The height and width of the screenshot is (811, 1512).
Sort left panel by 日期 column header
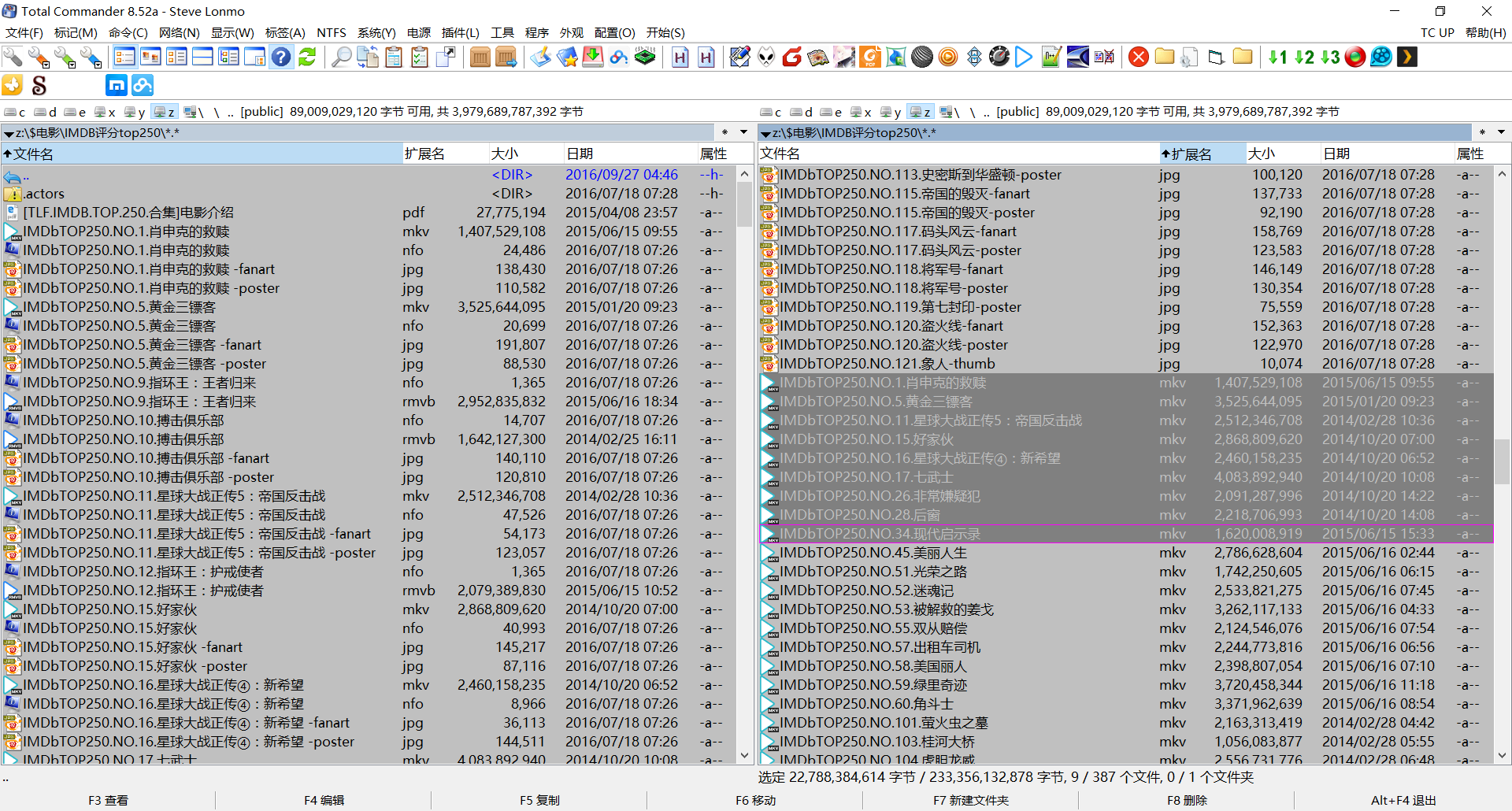click(630, 154)
